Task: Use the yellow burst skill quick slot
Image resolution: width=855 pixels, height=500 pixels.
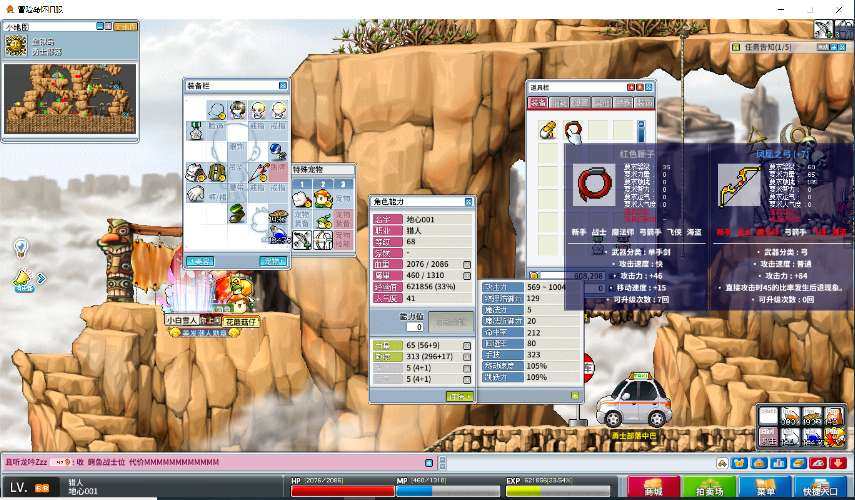Action: [x=834, y=437]
